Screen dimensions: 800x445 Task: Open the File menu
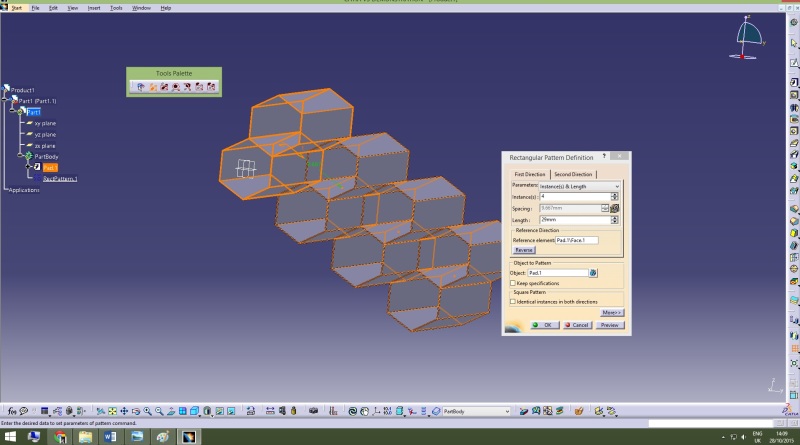point(35,8)
